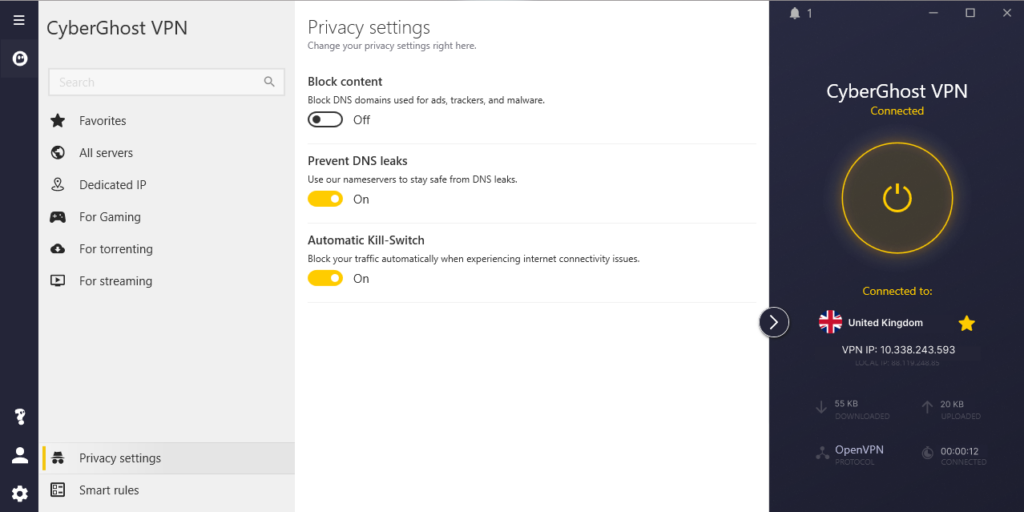Open the help question-mark ghost icon
Image resolution: width=1024 pixels, height=512 pixels.
coord(20,417)
